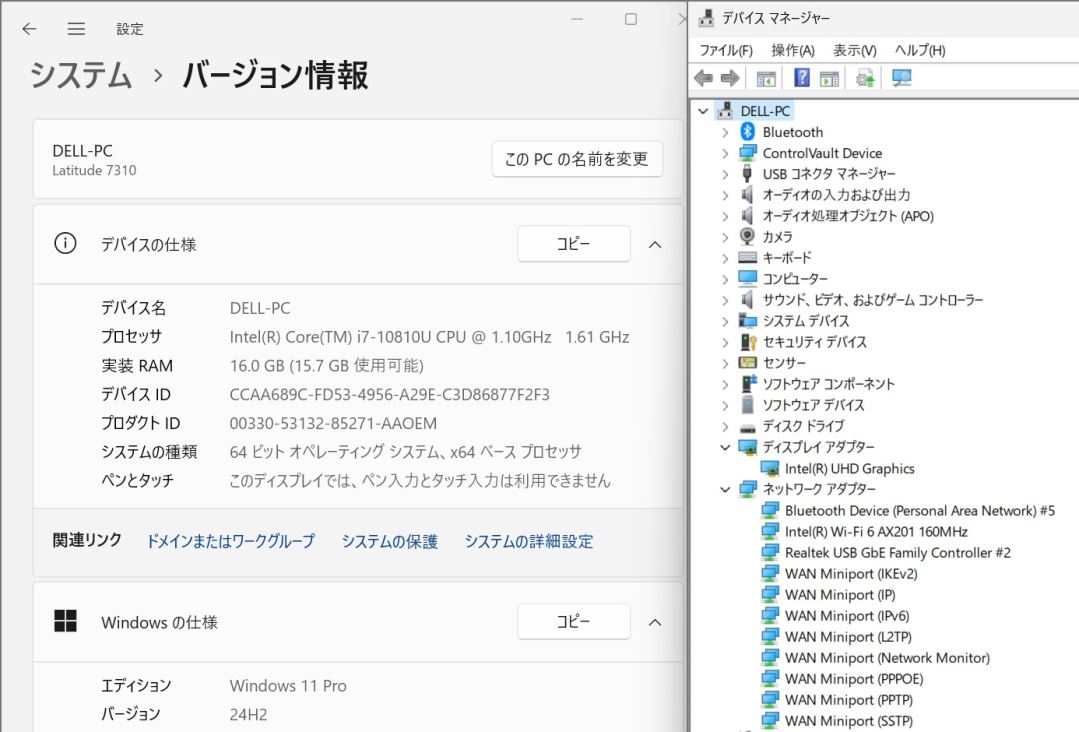
Task: Expand the ソフトウェア デバイス node
Action: point(725,405)
